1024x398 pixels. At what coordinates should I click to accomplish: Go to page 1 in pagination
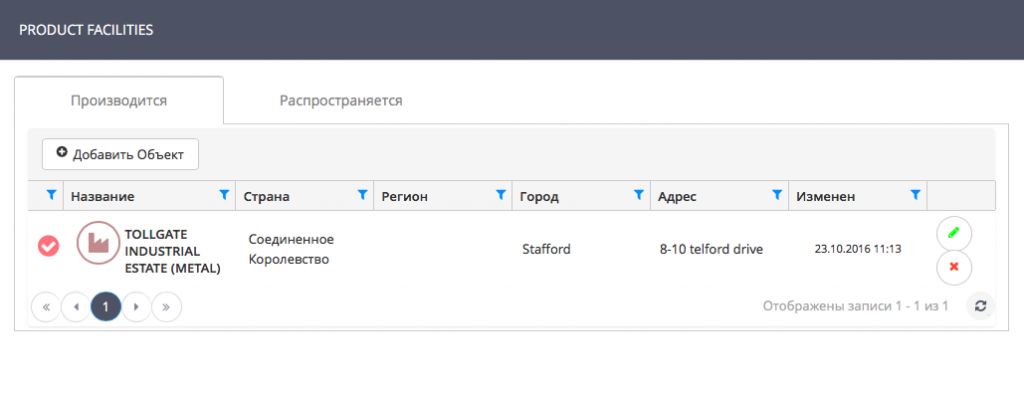(106, 307)
